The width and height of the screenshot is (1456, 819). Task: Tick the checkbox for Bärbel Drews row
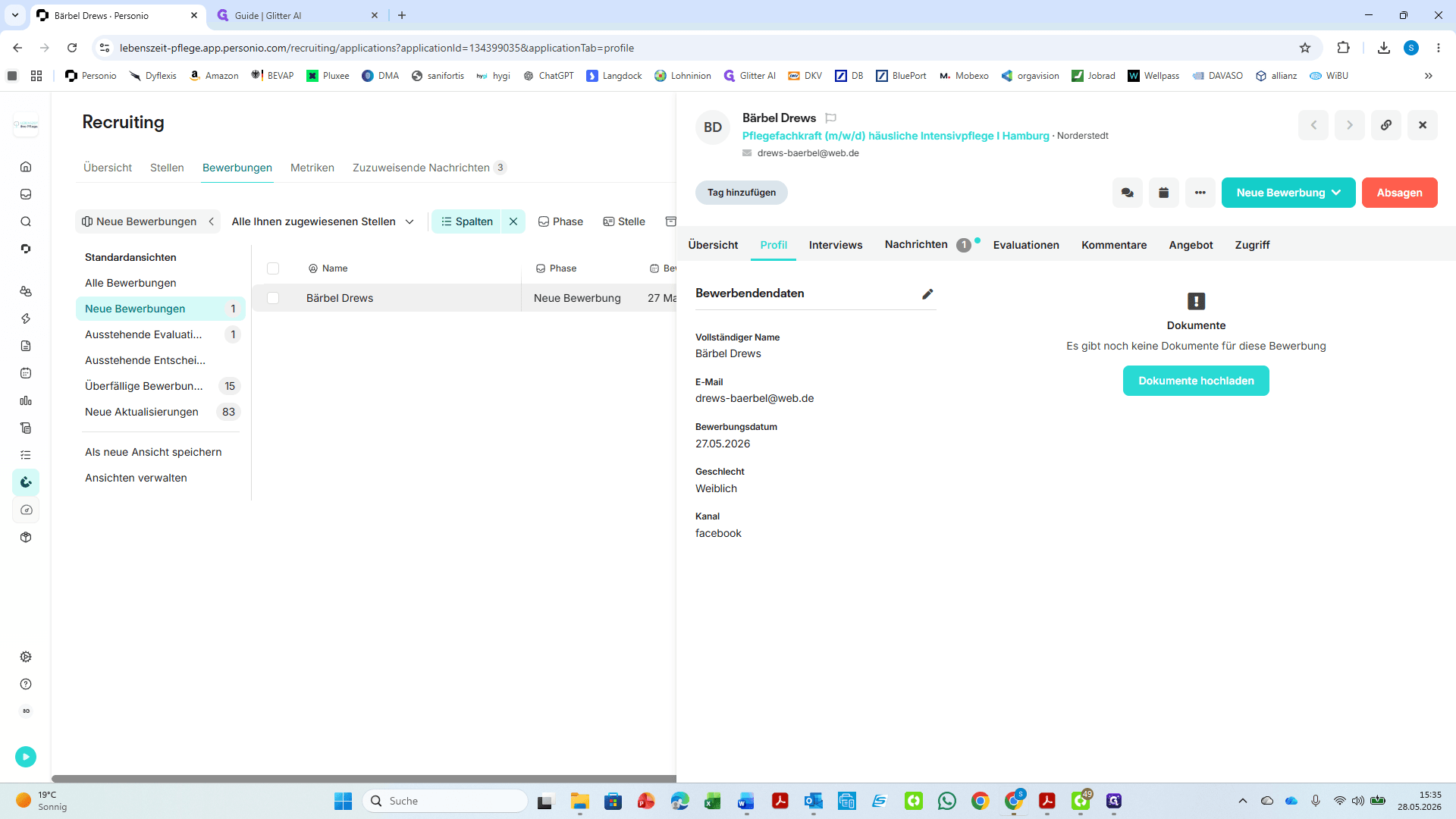point(273,298)
